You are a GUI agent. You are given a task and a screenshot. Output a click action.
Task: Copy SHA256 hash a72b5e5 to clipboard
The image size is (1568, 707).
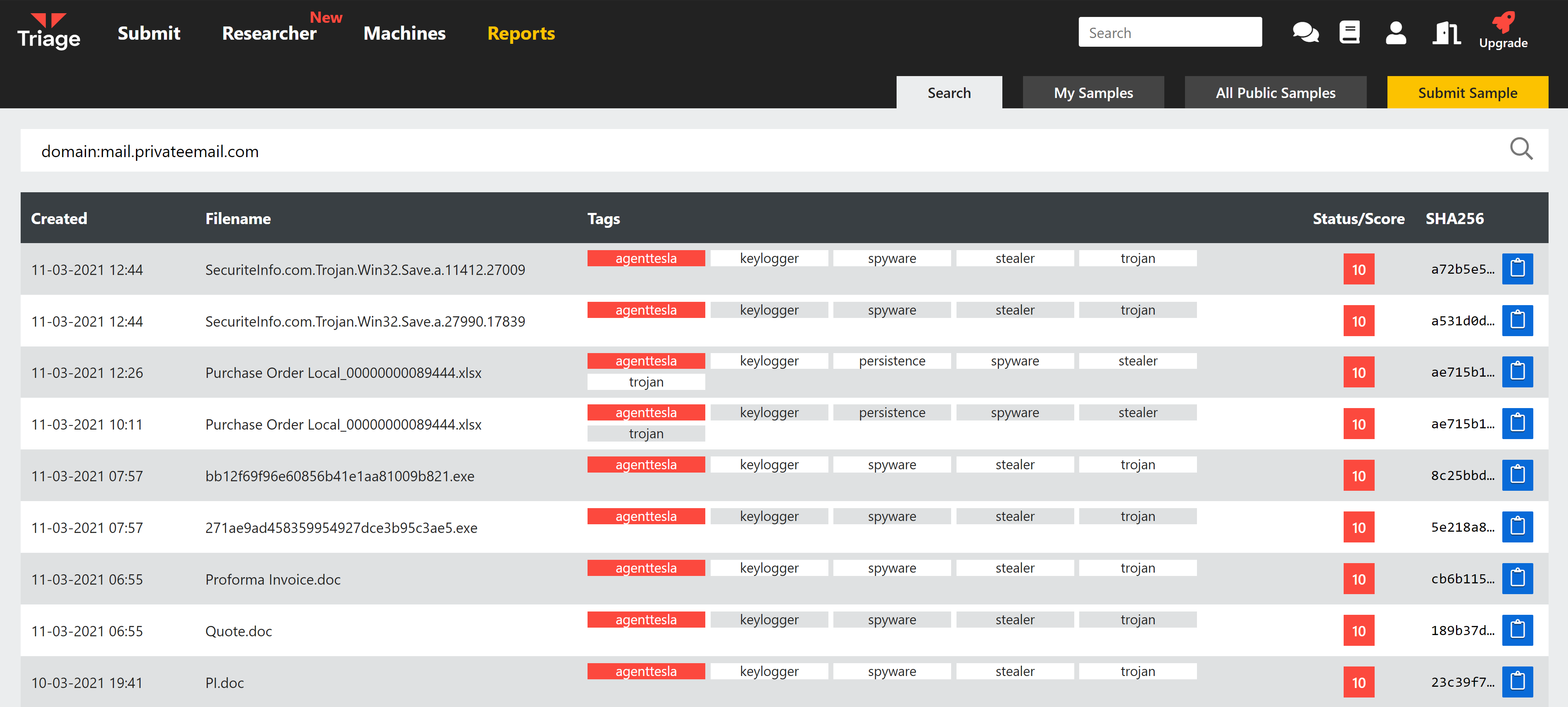click(x=1518, y=269)
